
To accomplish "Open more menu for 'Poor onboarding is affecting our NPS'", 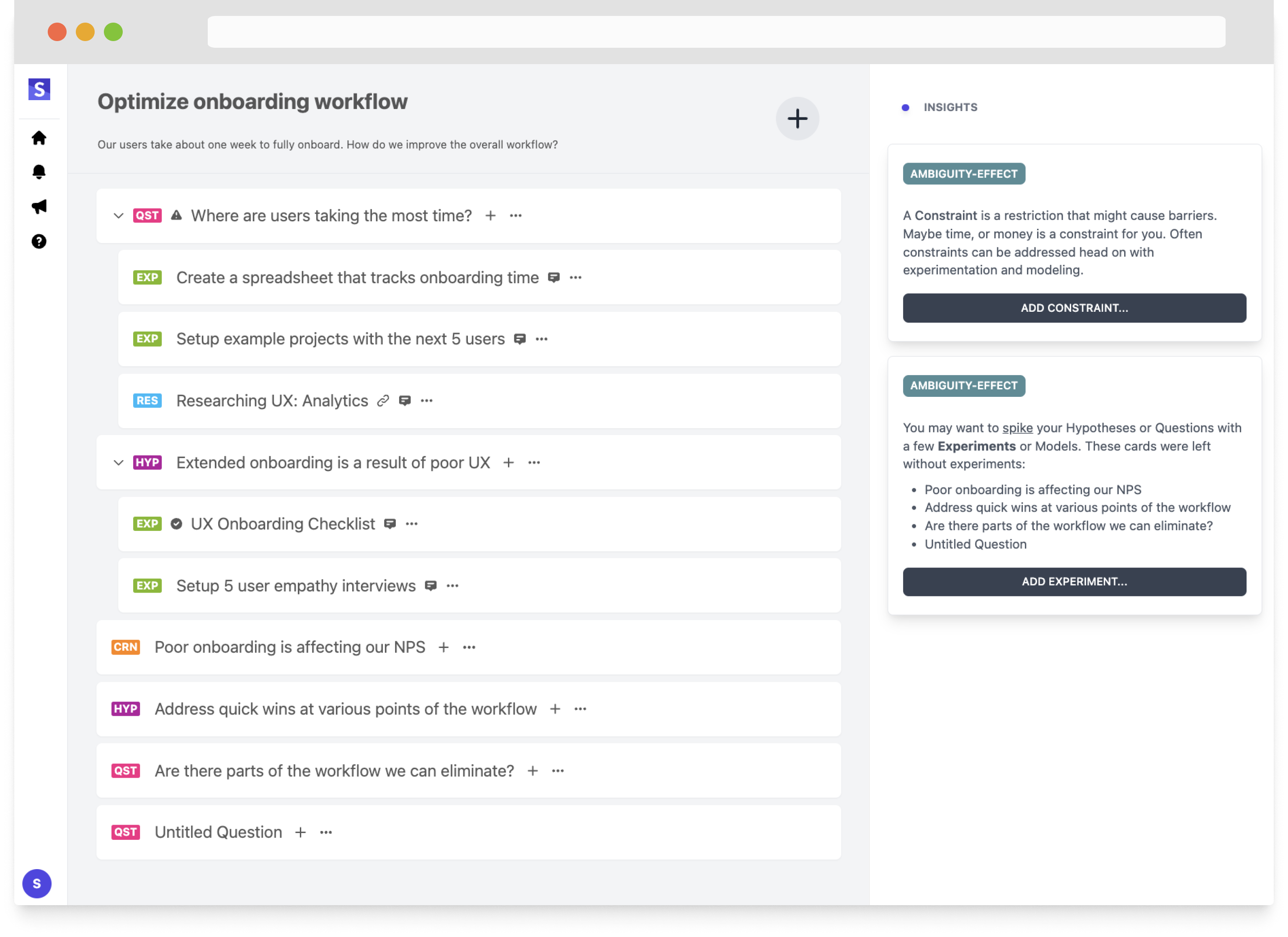I will click(x=469, y=647).
